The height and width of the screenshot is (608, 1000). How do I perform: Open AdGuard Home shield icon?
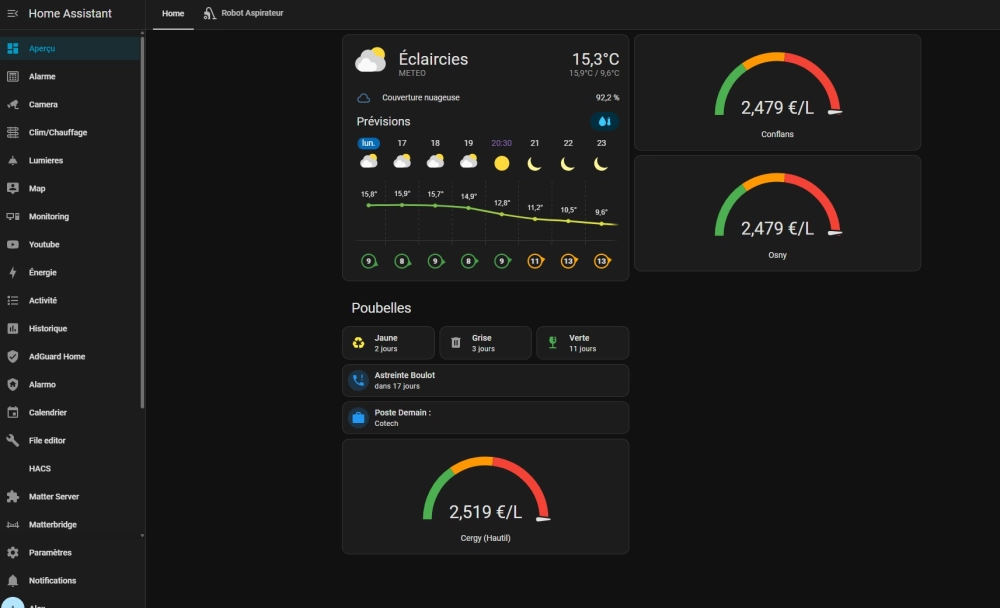[13, 357]
